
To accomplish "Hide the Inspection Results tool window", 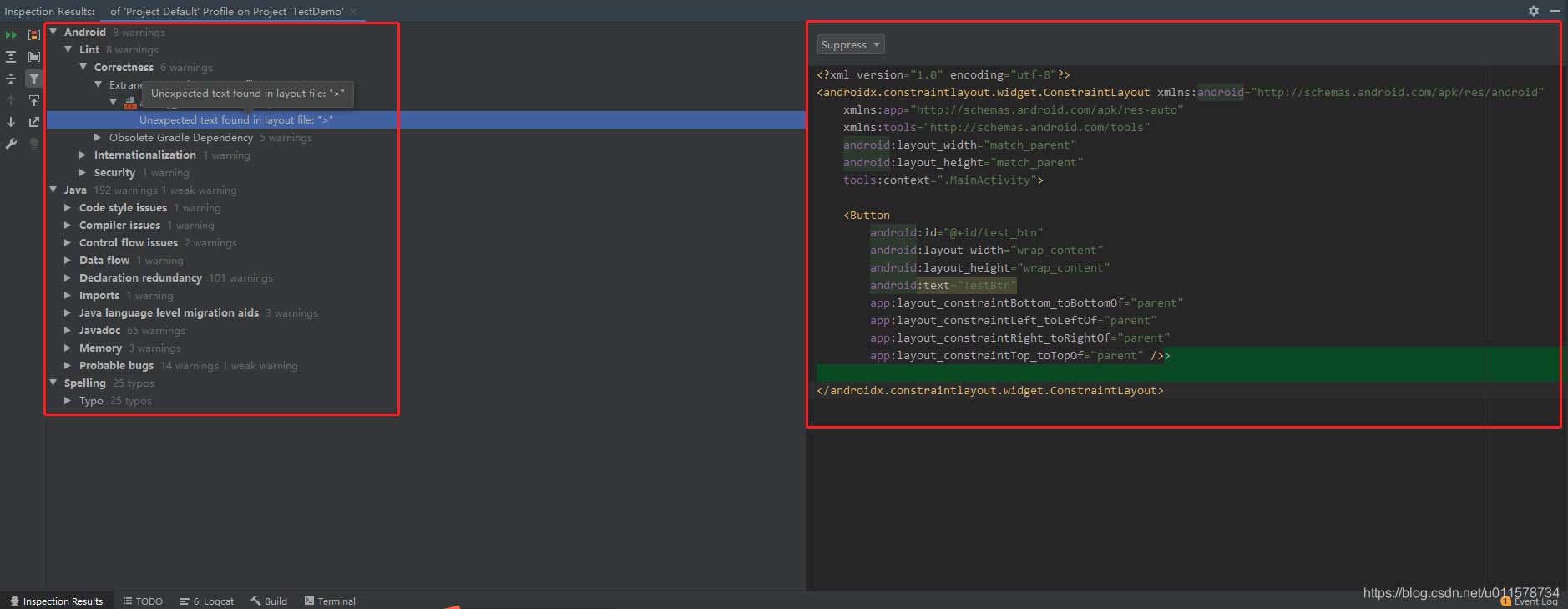I will (1555, 11).
